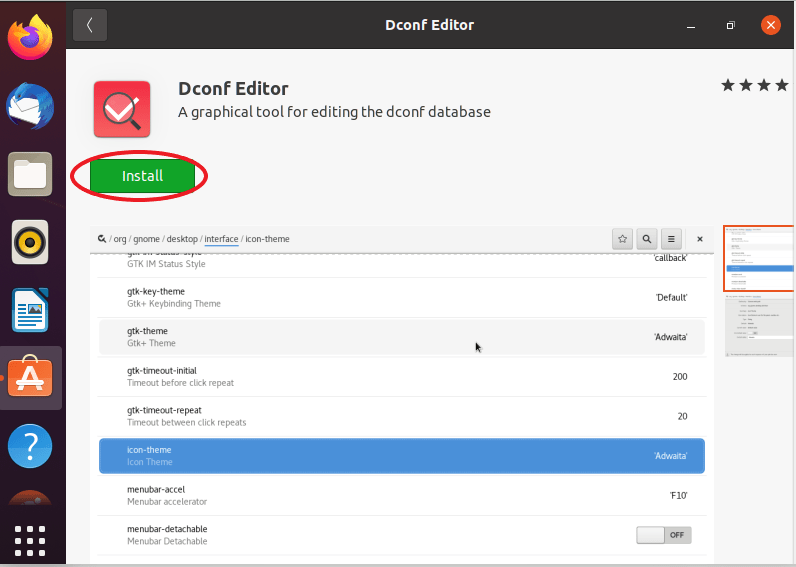Click the gtk-theme row
This screenshot has width=796, height=567.
pyautogui.click(x=402, y=337)
